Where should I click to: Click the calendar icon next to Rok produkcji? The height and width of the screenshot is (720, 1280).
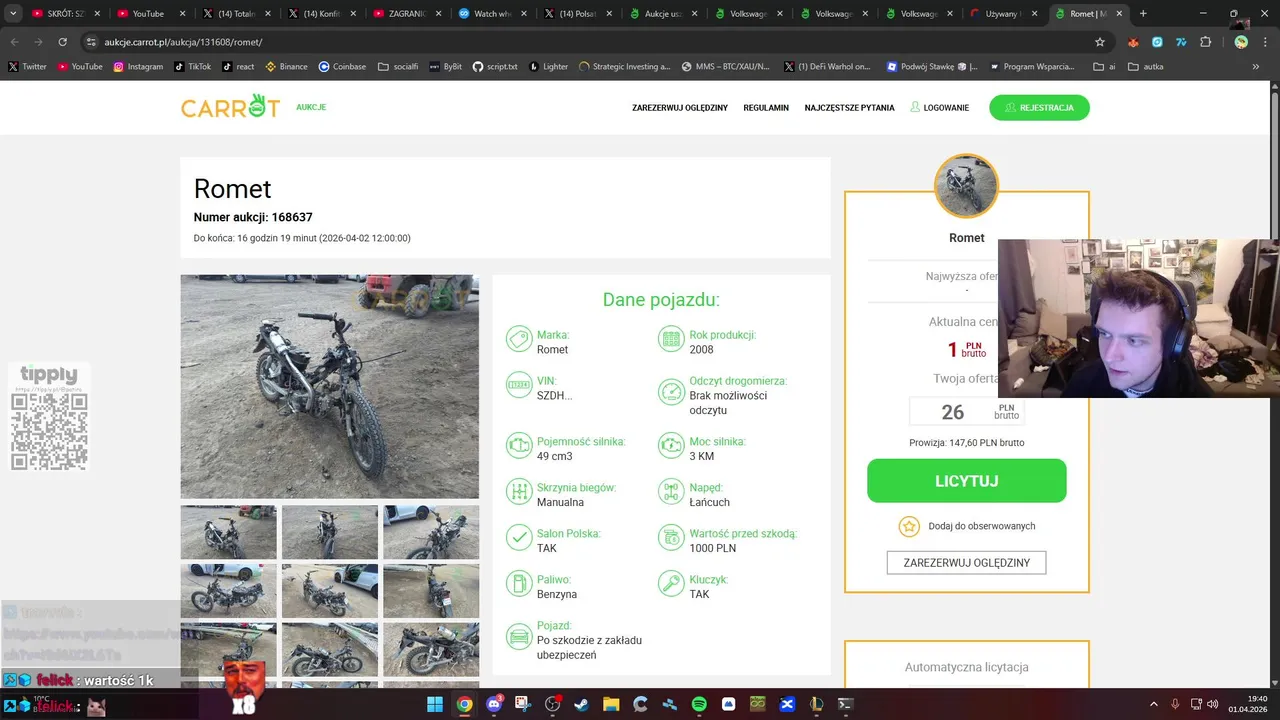click(x=670, y=339)
